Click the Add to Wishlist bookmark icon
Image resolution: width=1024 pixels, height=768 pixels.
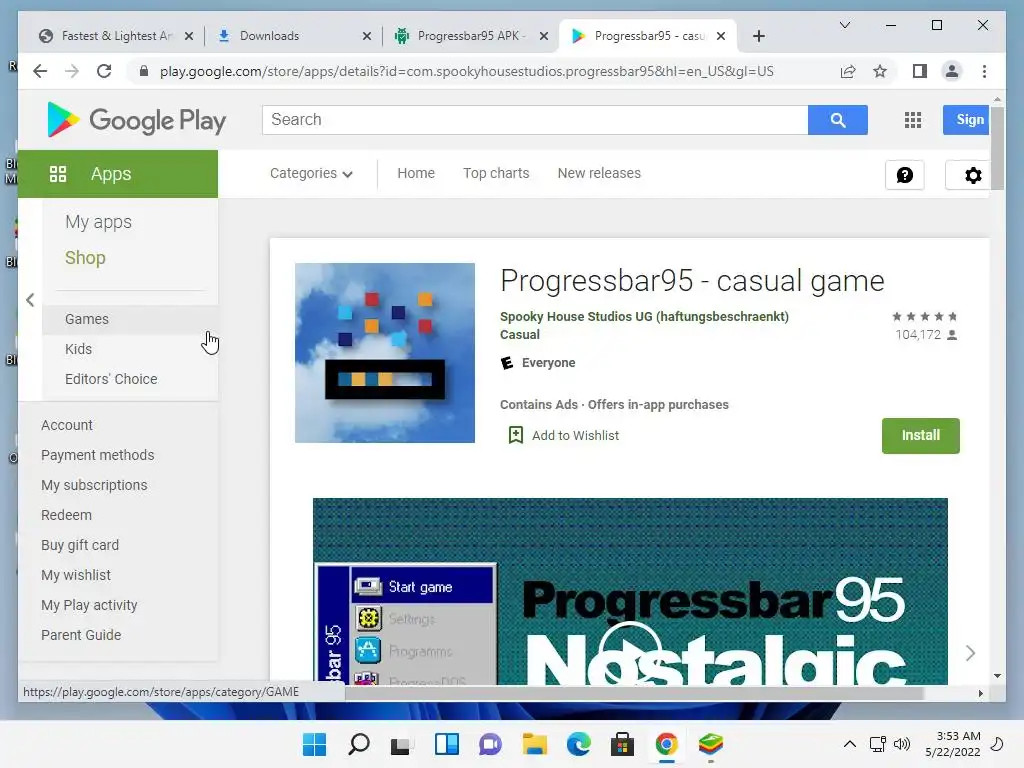point(515,435)
